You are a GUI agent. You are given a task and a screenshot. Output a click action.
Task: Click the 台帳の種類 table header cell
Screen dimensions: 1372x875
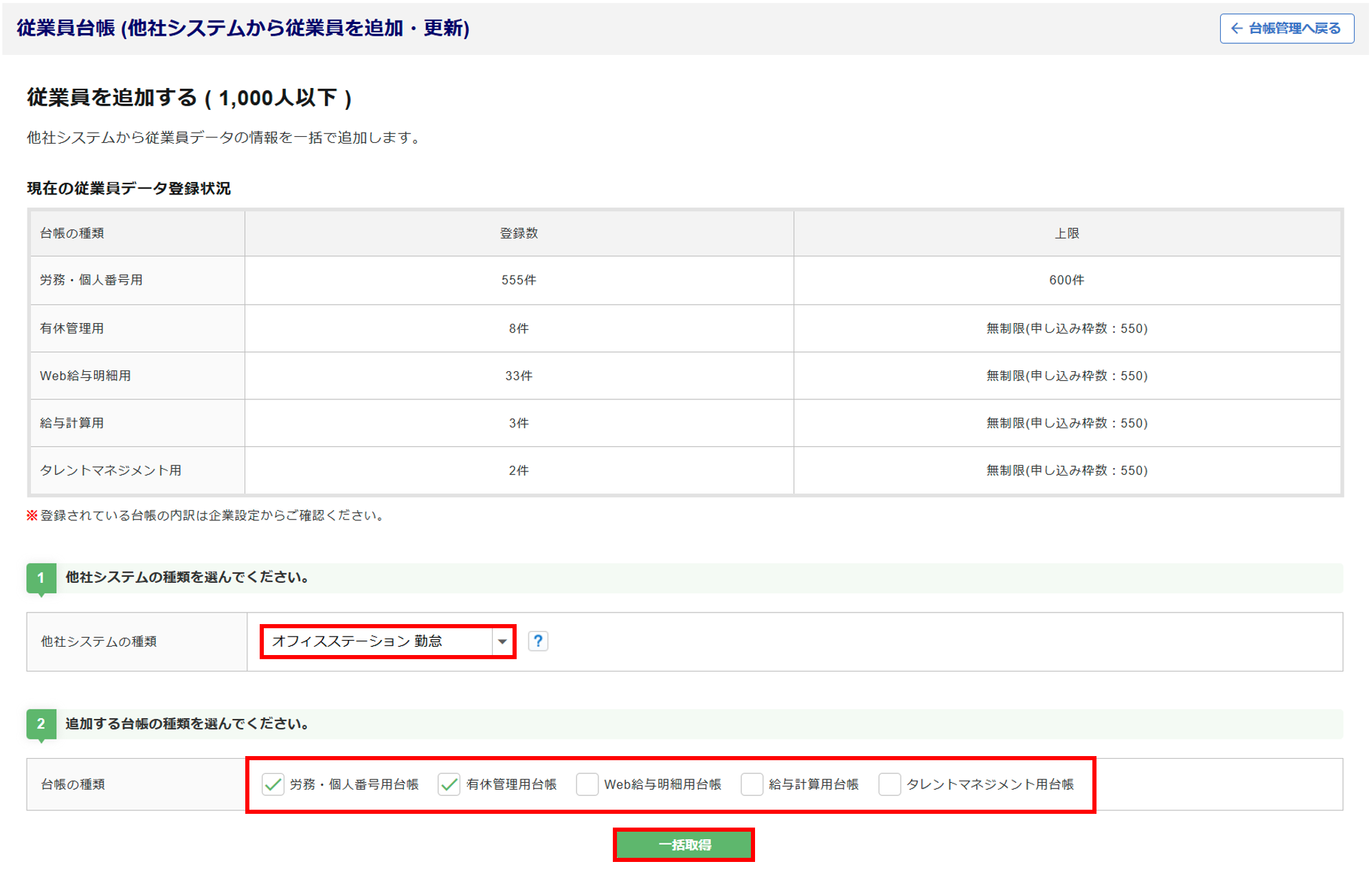point(72,234)
